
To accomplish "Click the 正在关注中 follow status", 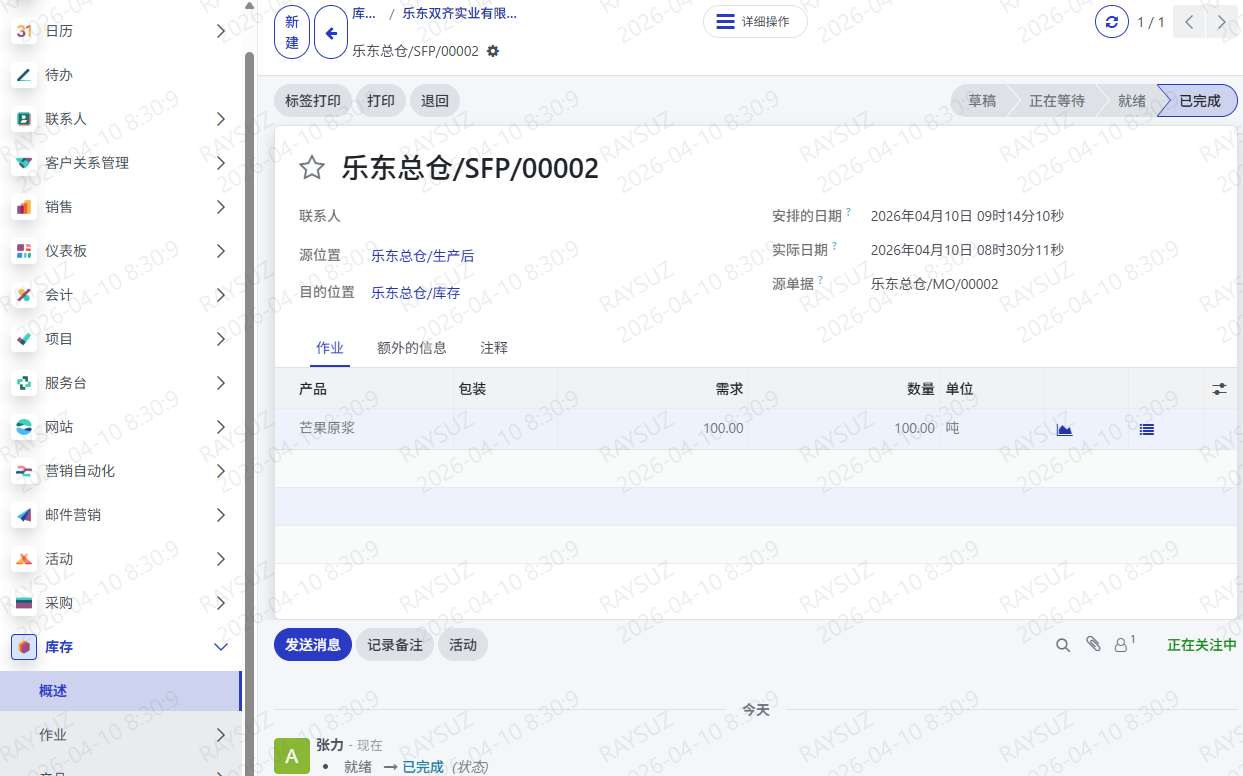I will pyautogui.click(x=1202, y=645).
